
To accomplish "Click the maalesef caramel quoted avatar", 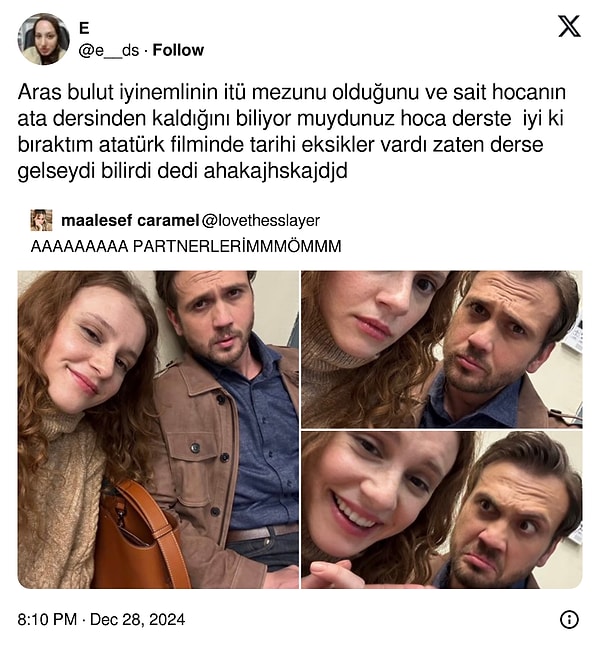I will click(41, 220).
